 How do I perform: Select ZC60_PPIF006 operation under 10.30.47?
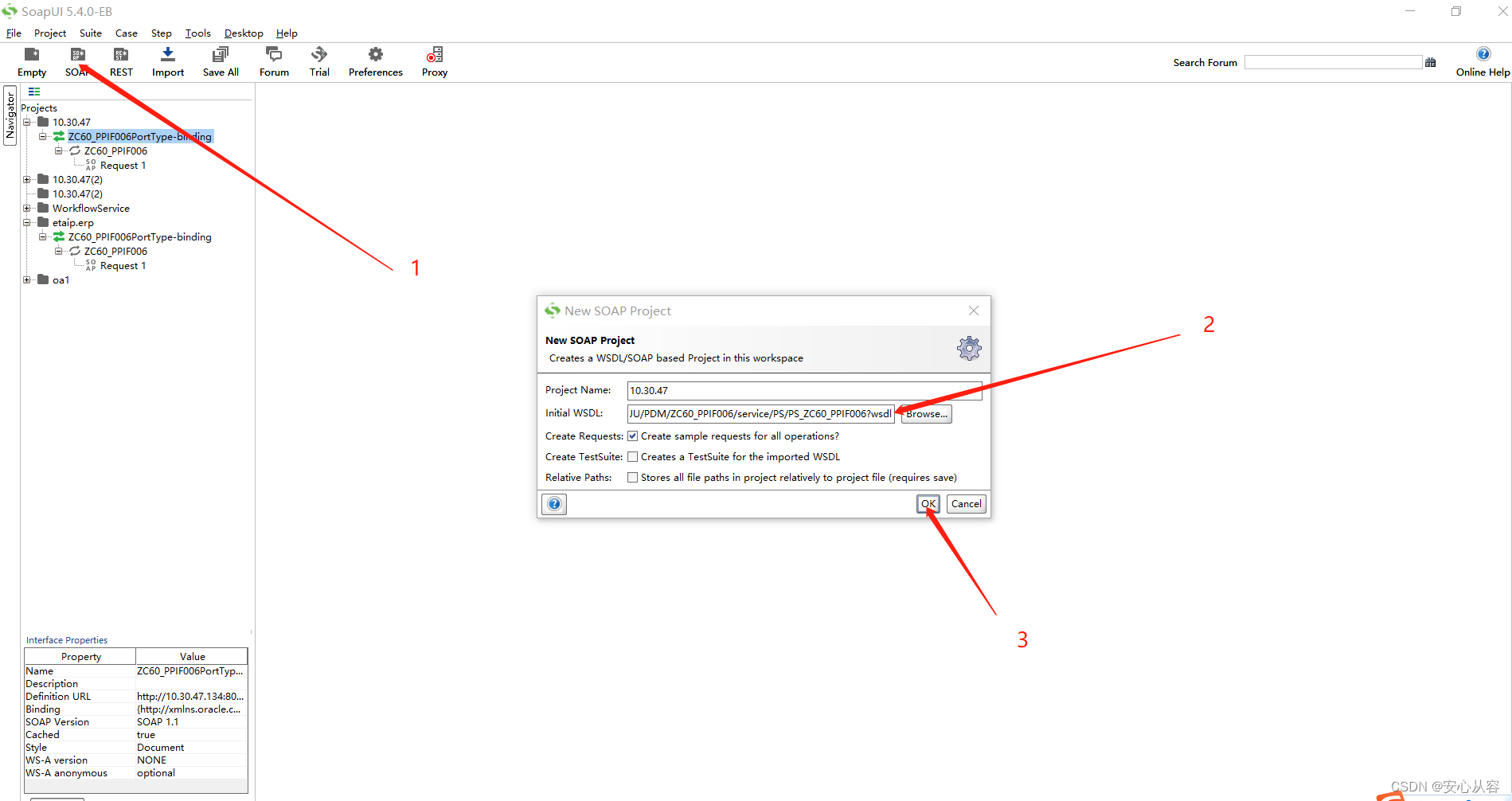click(x=115, y=151)
